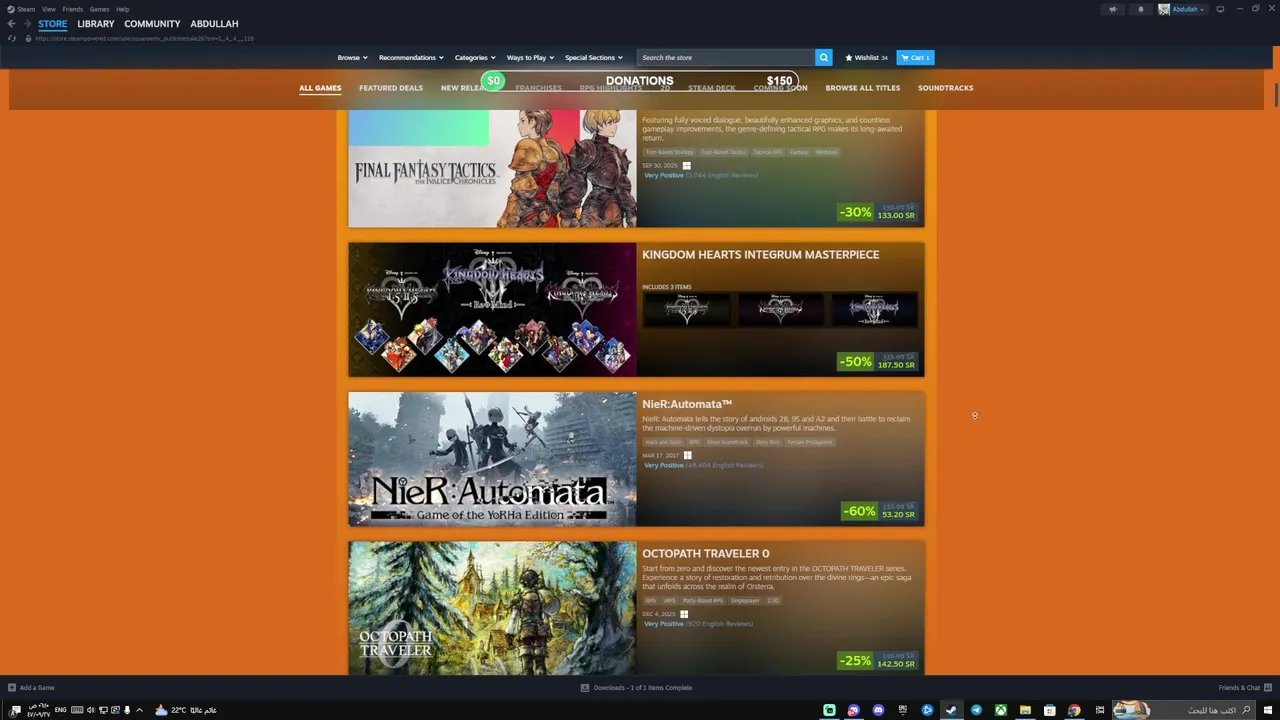The image size is (1280, 720).
Task: Open Friends & Chat icon
Action: 1268,688
